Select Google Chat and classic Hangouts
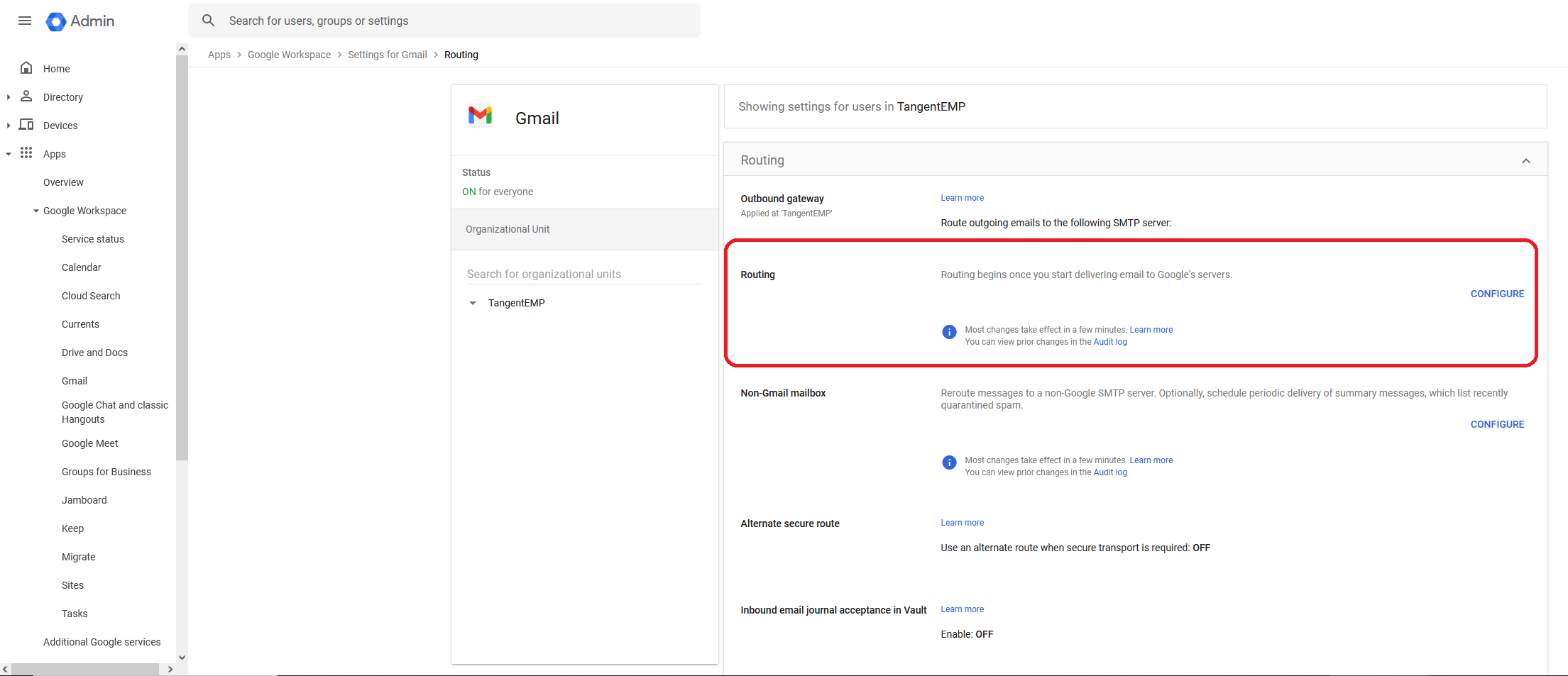The width and height of the screenshot is (1568, 676). point(115,412)
